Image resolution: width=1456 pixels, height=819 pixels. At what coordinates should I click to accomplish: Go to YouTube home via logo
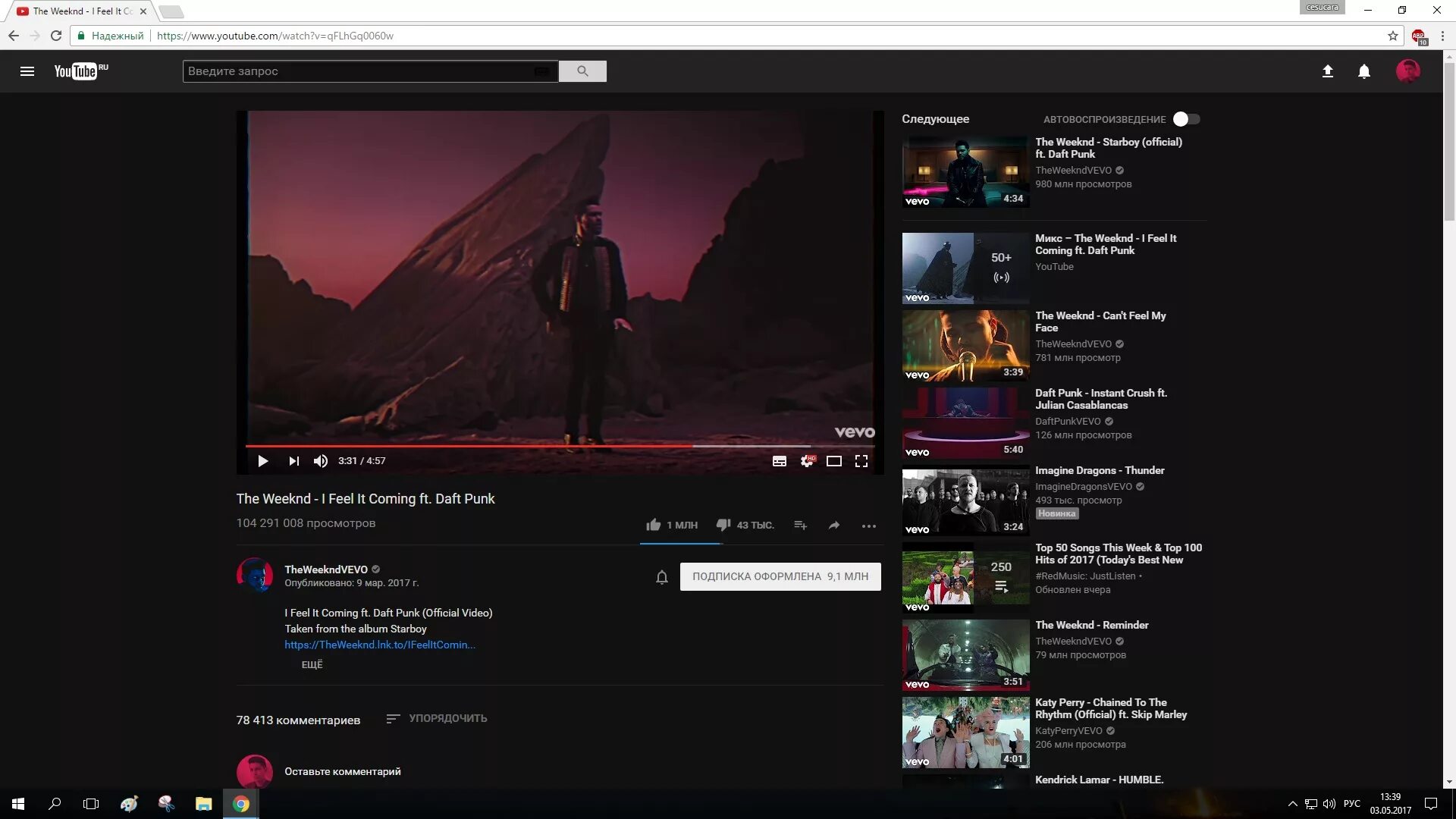(x=80, y=71)
